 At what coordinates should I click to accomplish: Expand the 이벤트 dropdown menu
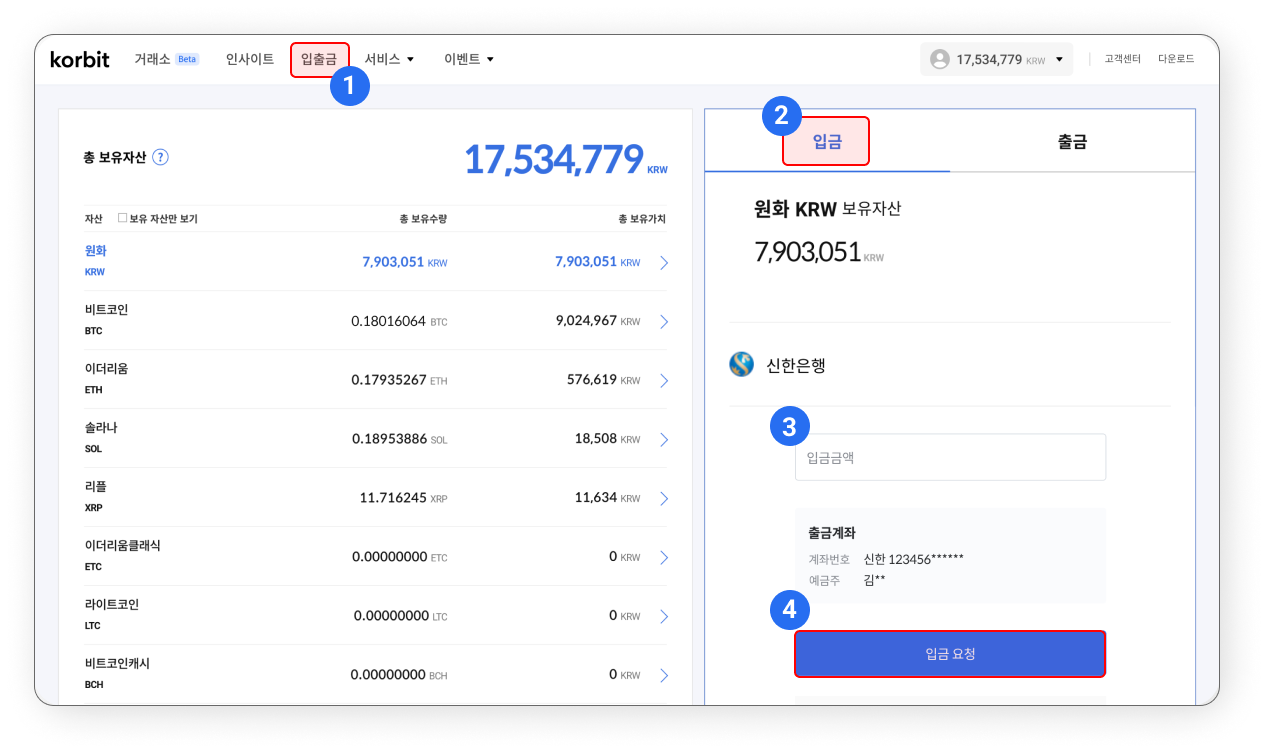(x=469, y=59)
